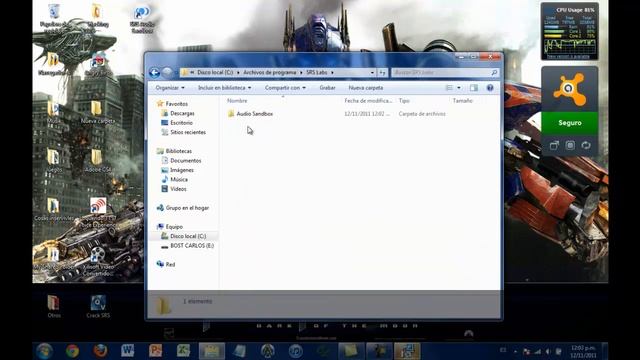The width and height of the screenshot is (640, 360).
Task: Select Favoritos in the navigation pane
Action: [177, 104]
